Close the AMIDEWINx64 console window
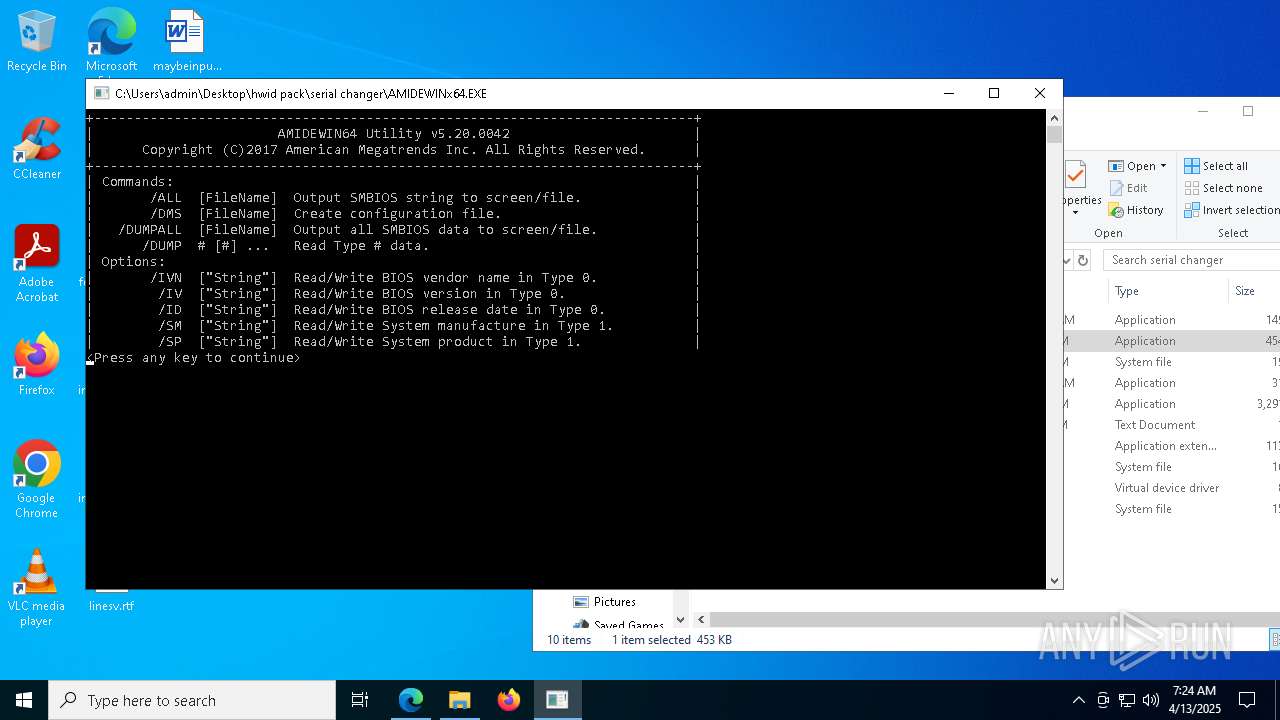1280x720 pixels. pos(1040,93)
